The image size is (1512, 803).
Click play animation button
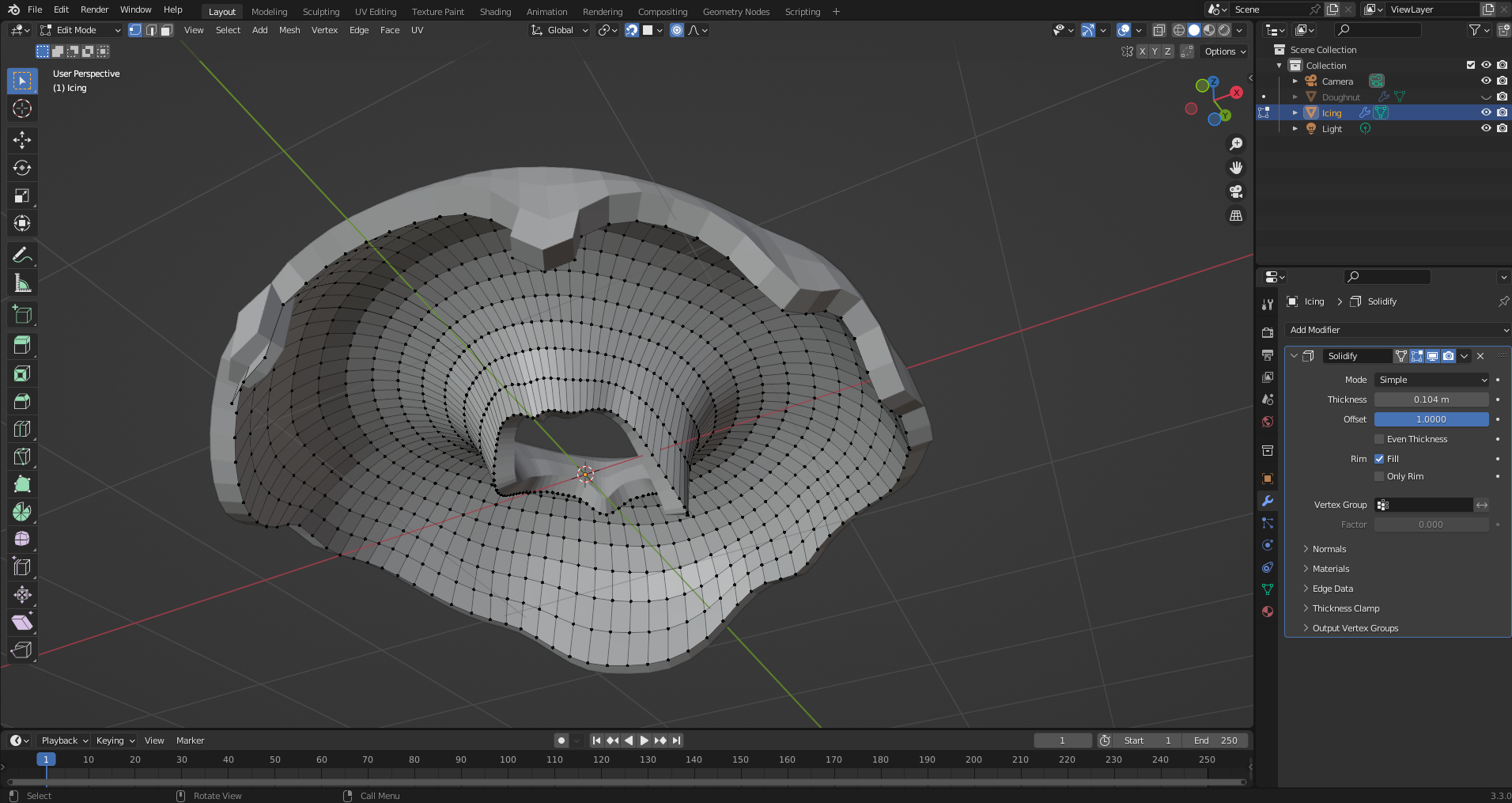[x=644, y=741]
